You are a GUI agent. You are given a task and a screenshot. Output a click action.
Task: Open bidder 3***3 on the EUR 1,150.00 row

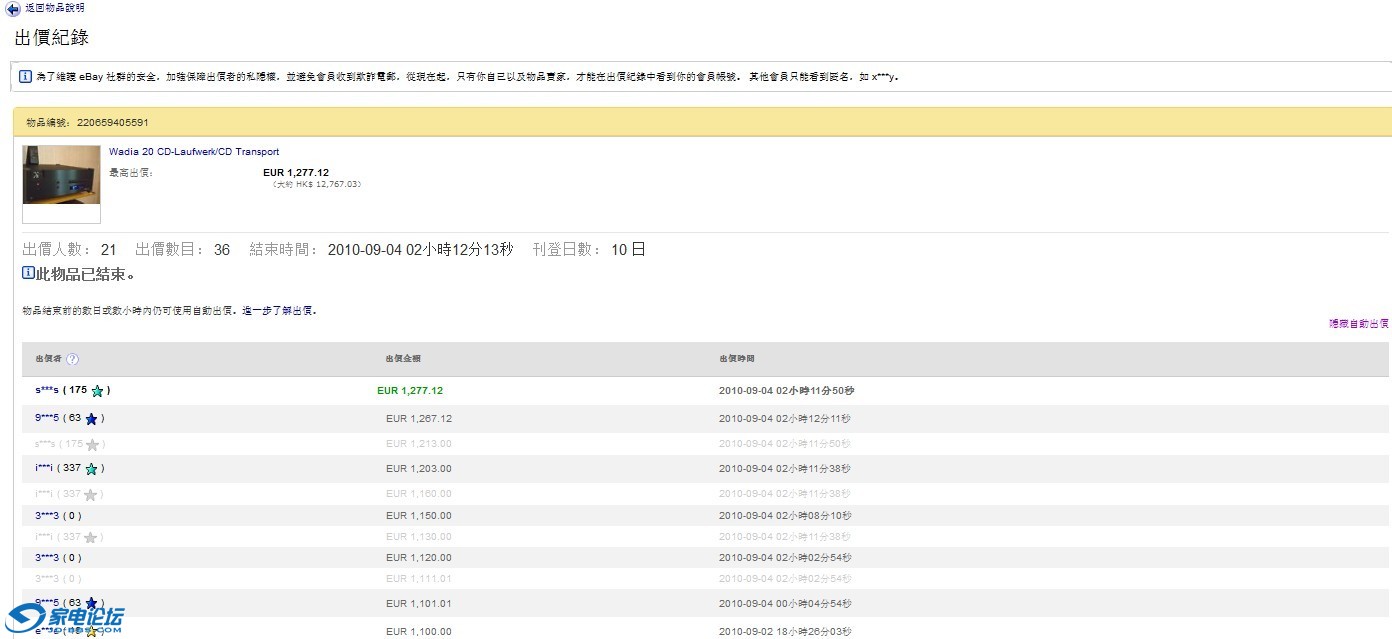[47, 516]
